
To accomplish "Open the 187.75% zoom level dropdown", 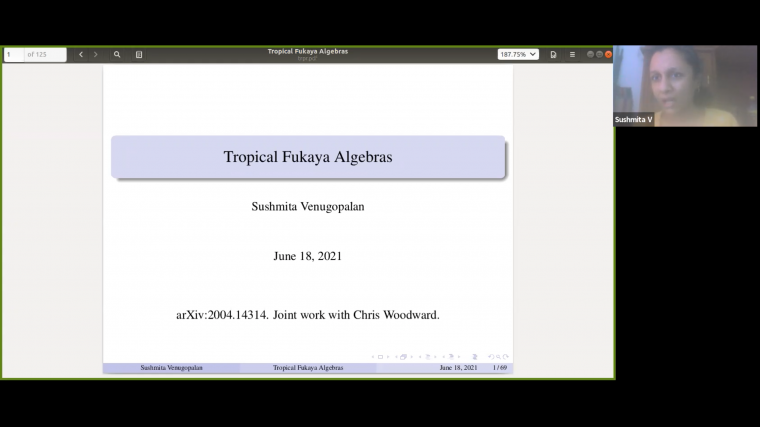I will [518, 54].
